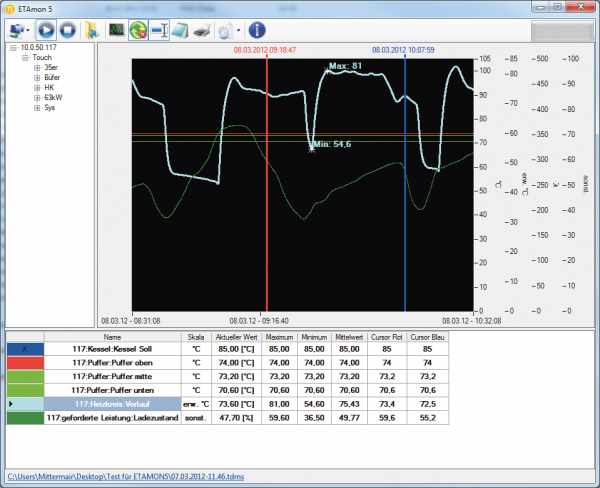Click the Mittelwert column header
Viewport: 600px width, 488px height.
[x=349, y=337]
